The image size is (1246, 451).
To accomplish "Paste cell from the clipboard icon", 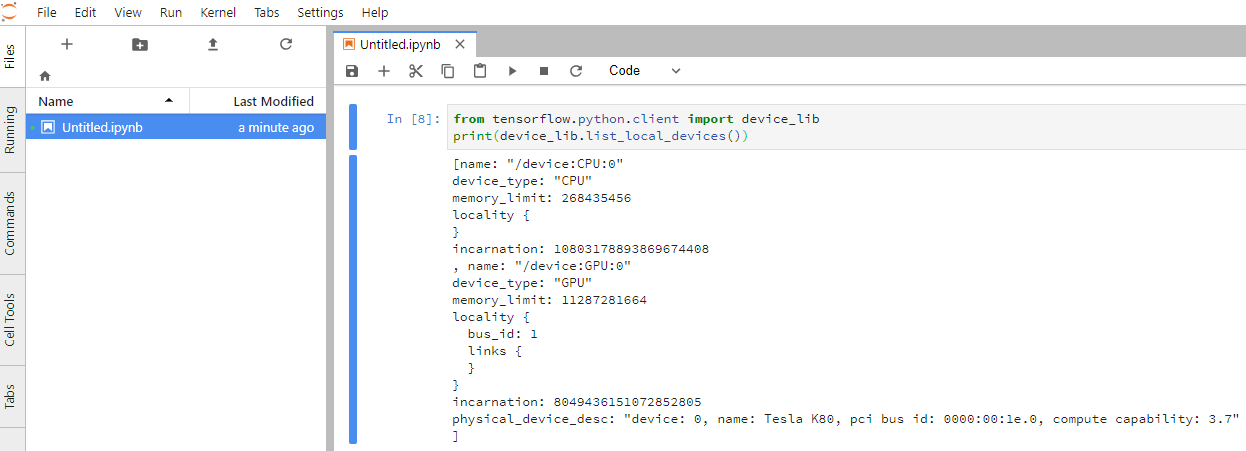I will pos(480,71).
